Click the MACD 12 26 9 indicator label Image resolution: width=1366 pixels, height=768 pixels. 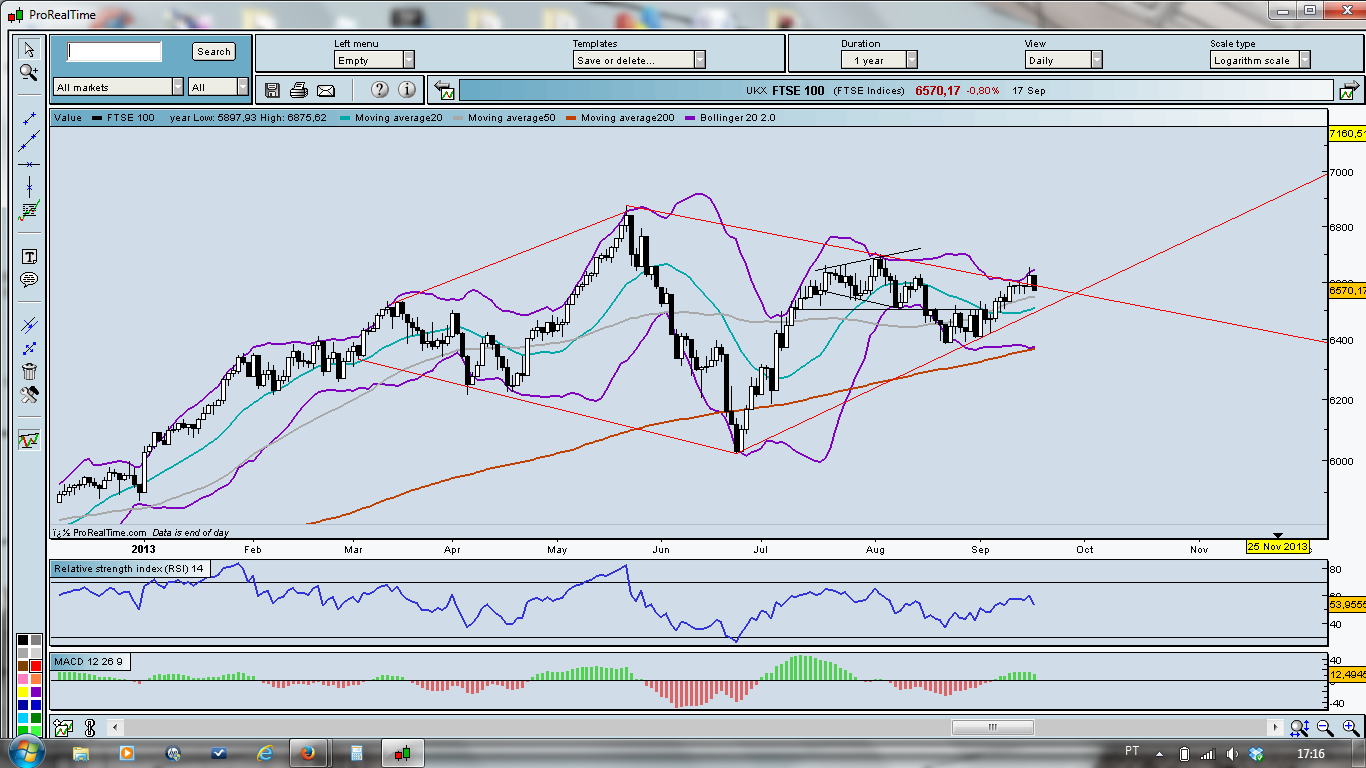[x=89, y=662]
